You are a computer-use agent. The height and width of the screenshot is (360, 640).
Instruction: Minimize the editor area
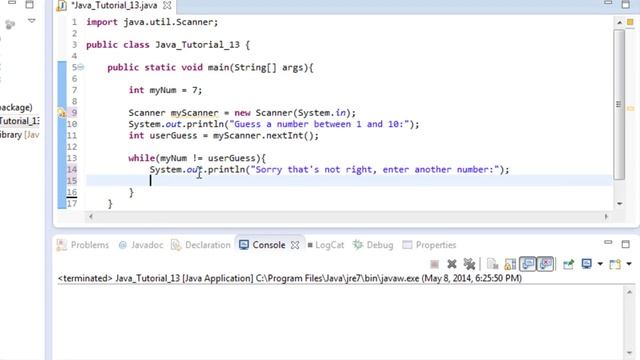tap(608, 3)
